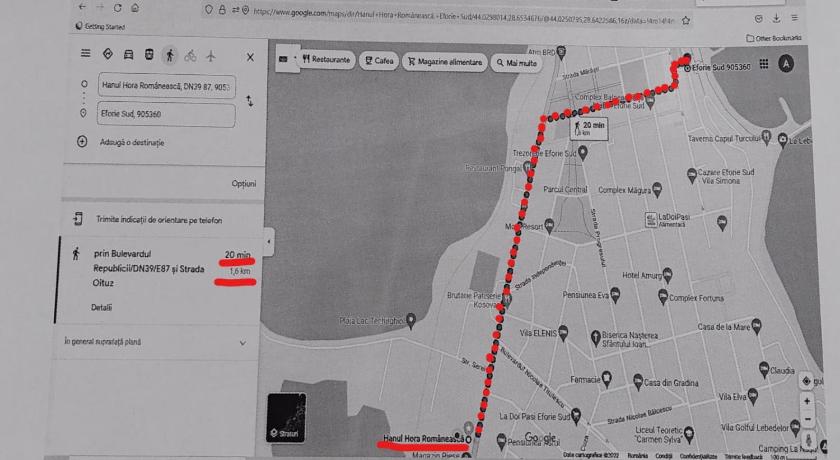Image resolution: width=840 pixels, height=460 pixels.
Task: Click the Hotel Amurg map pin
Action: pyautogui.click(x=668, y=275)
